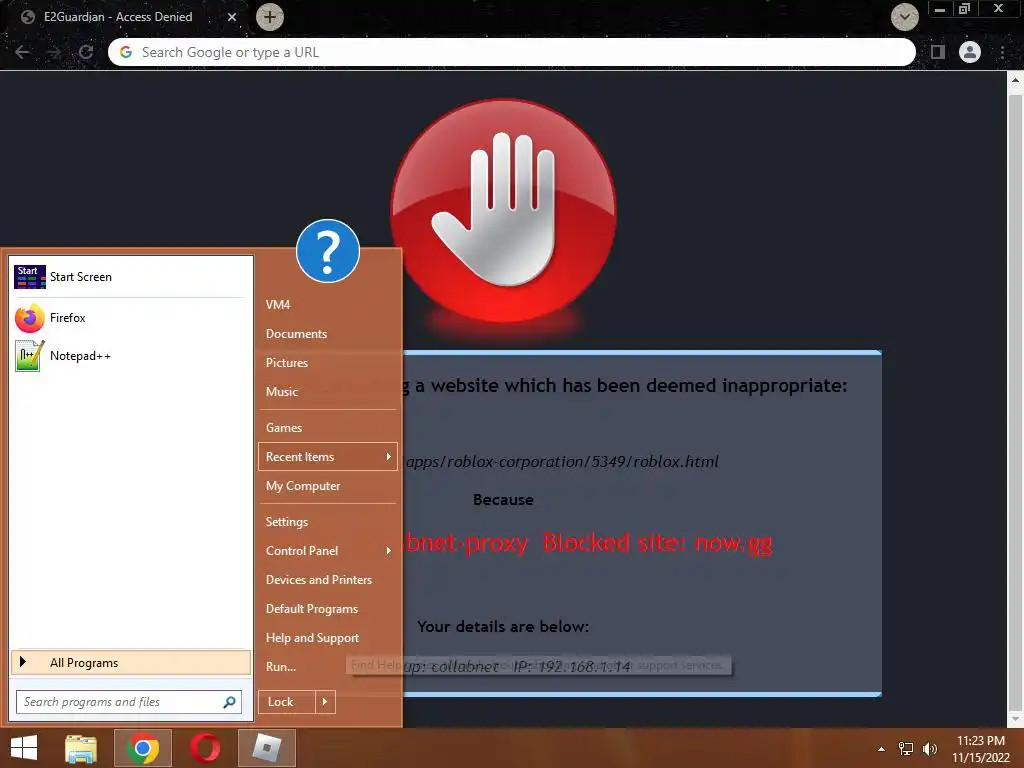The width and height of the screenshot is (1024, 768).
Task: Expand All Programs in the Start menu
Action: point(131,662)
